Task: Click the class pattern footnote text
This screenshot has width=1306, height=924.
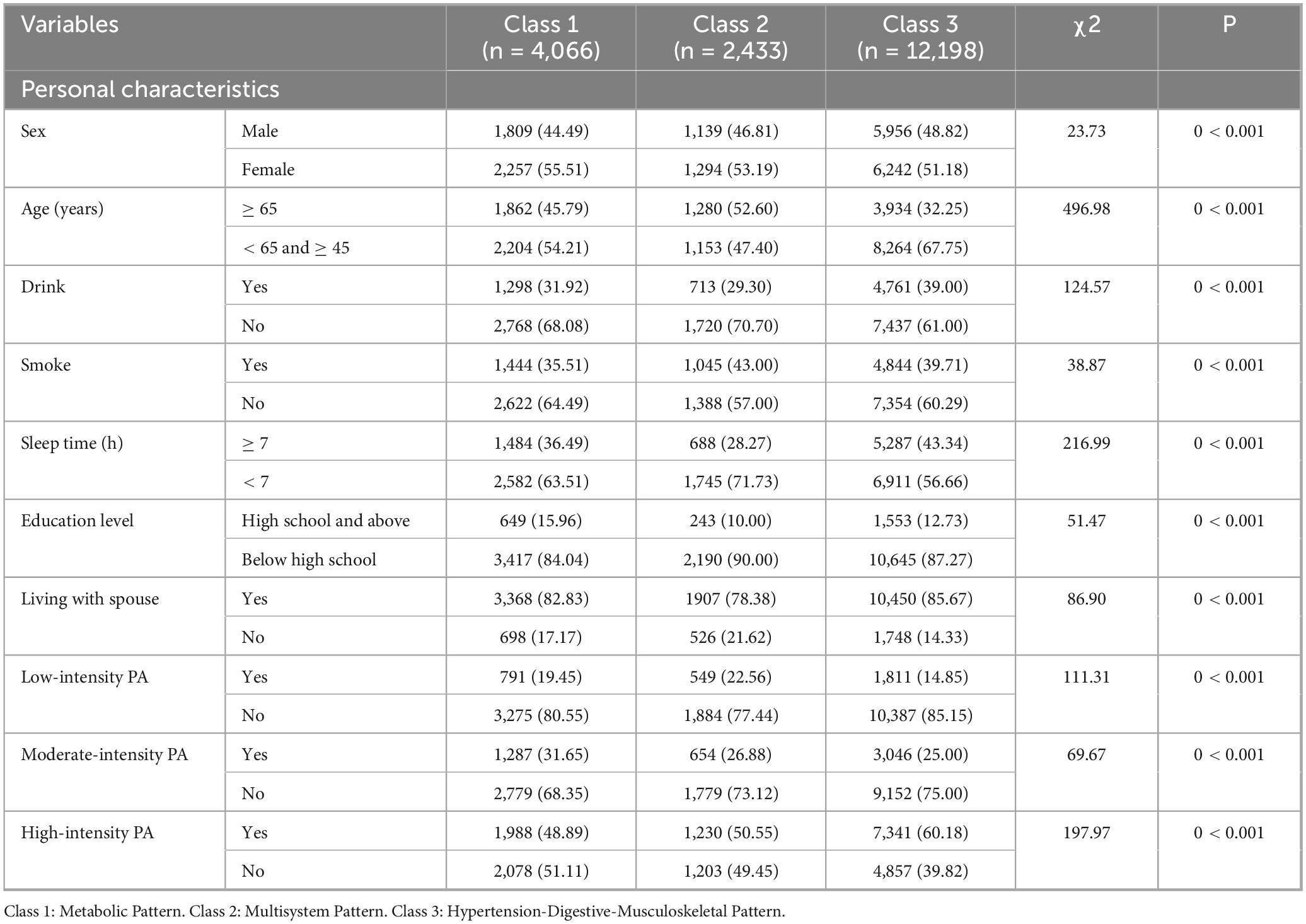Action: pyautogui.click(x=395, y=911)
